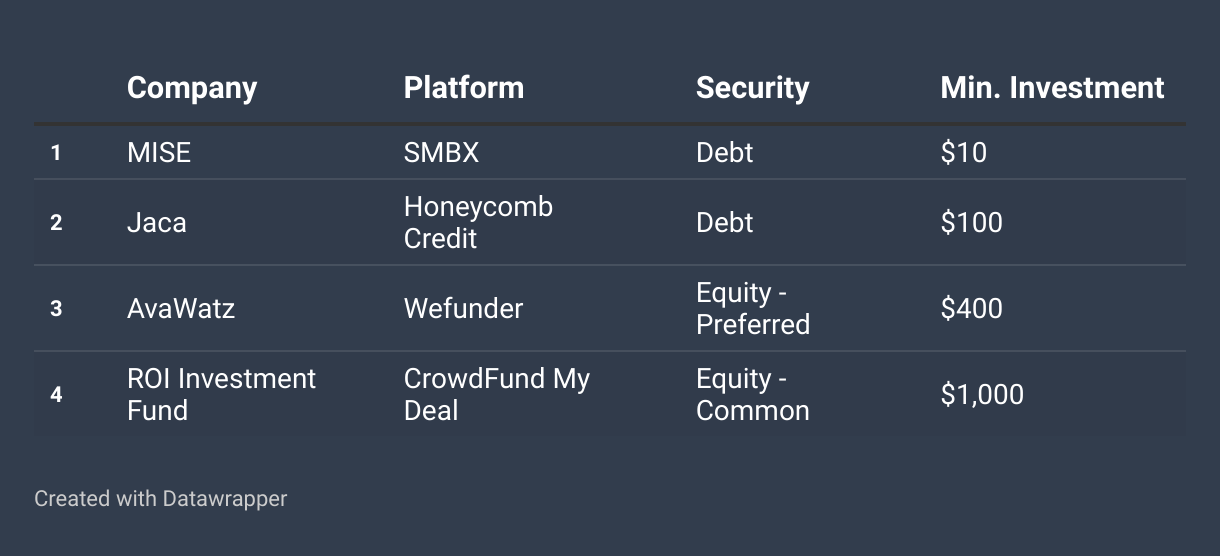The image size is (1220, 556).
Task: Click the Company column header
Action: click(192, 88)
